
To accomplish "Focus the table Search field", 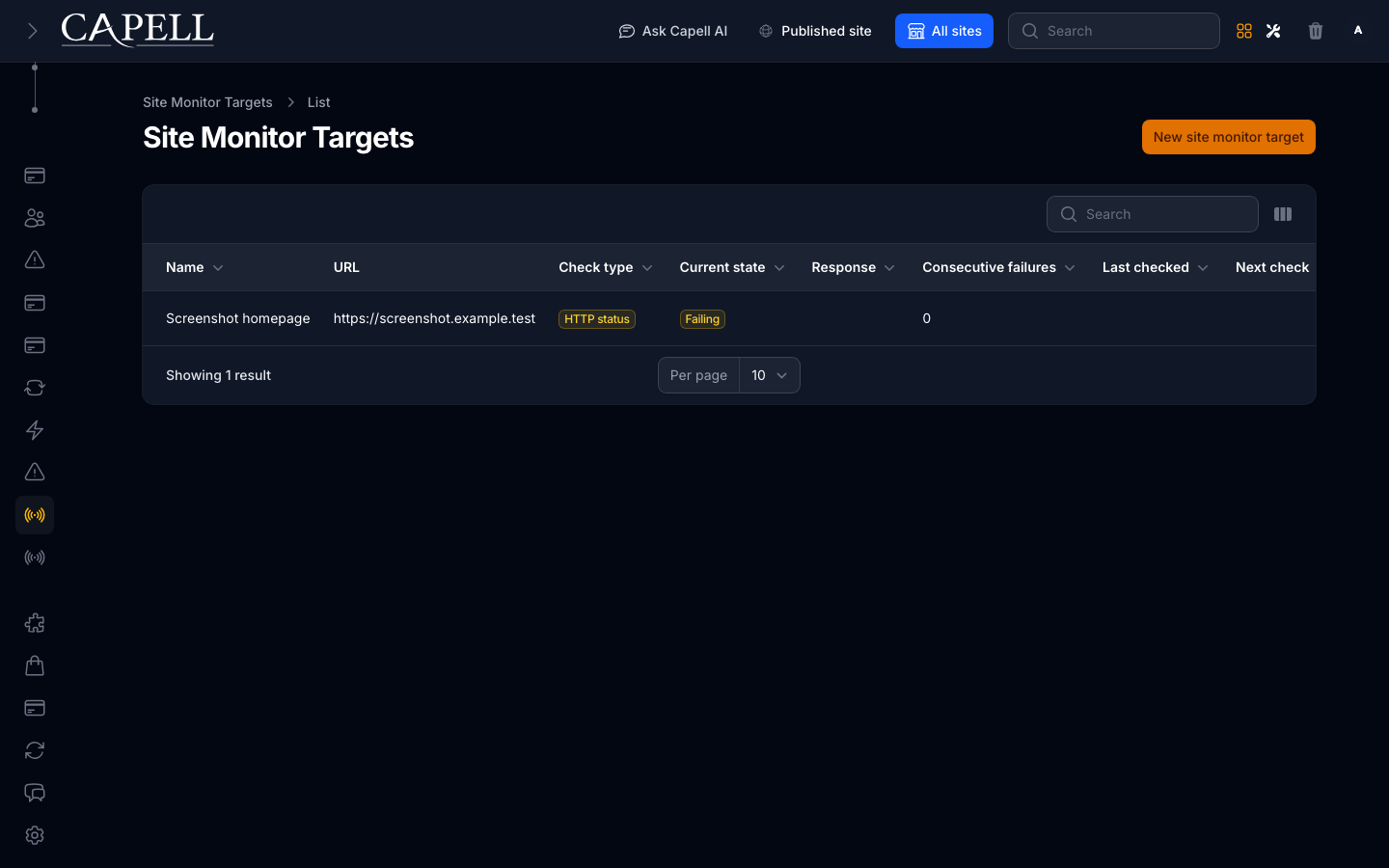I will point(1153,214).
